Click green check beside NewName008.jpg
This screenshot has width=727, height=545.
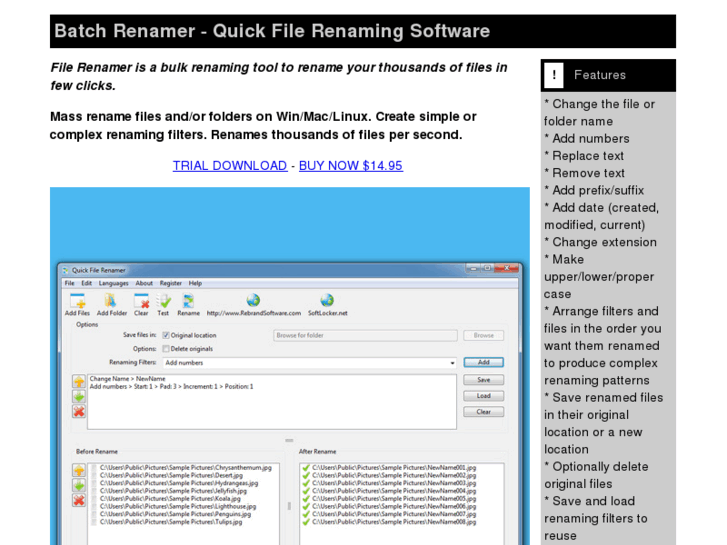tap(306, 522)
